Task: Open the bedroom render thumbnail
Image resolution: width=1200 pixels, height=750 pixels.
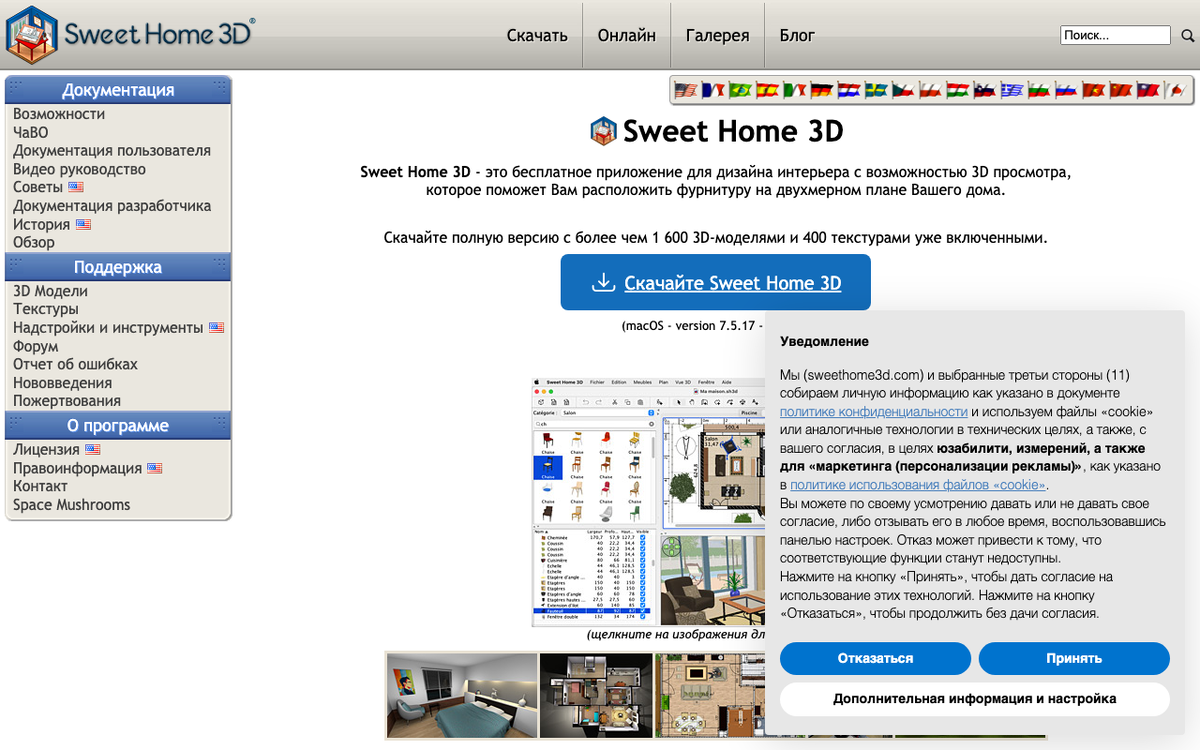Action: pyautogui.click(x=462, y=696)
